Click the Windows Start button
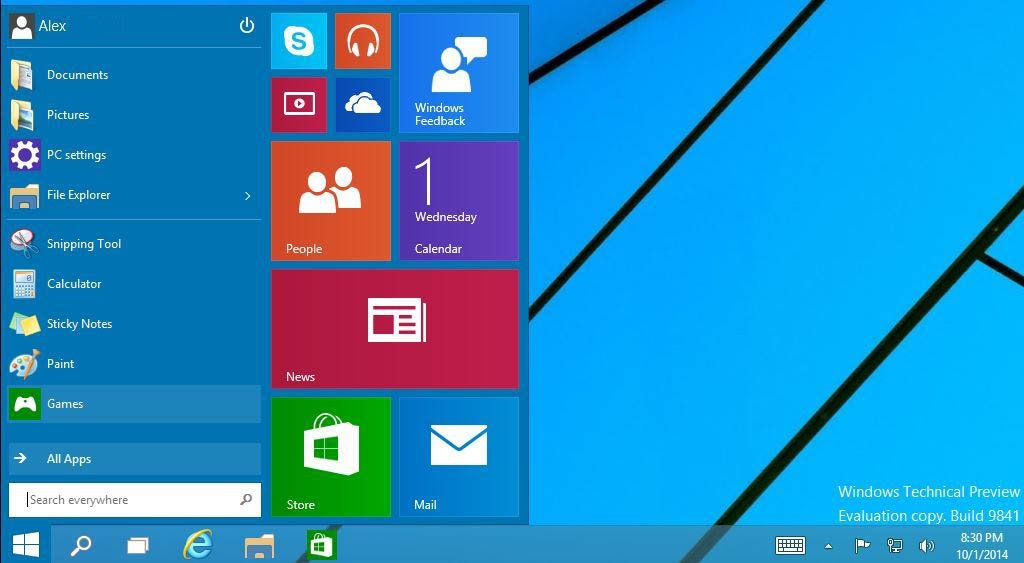 click(25, 544)
